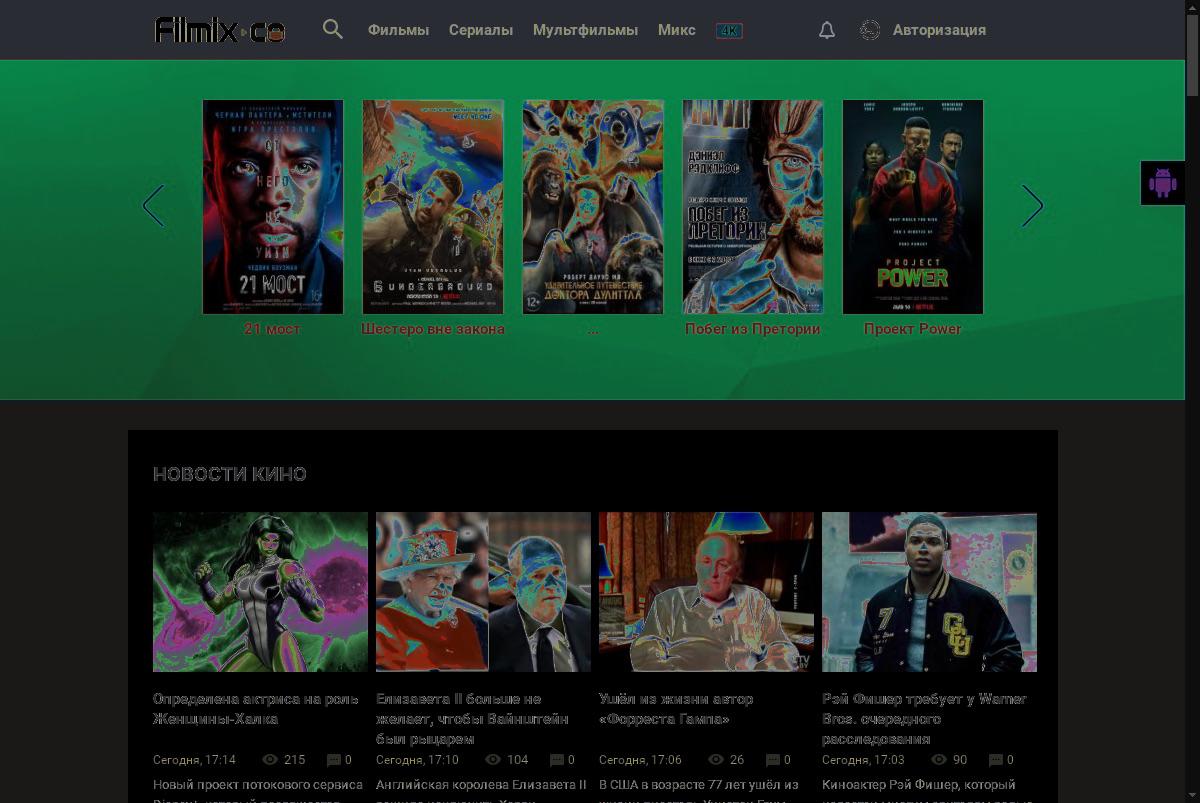Click the 4K badge icon
1200x803 pixels.
pos(729,31)
